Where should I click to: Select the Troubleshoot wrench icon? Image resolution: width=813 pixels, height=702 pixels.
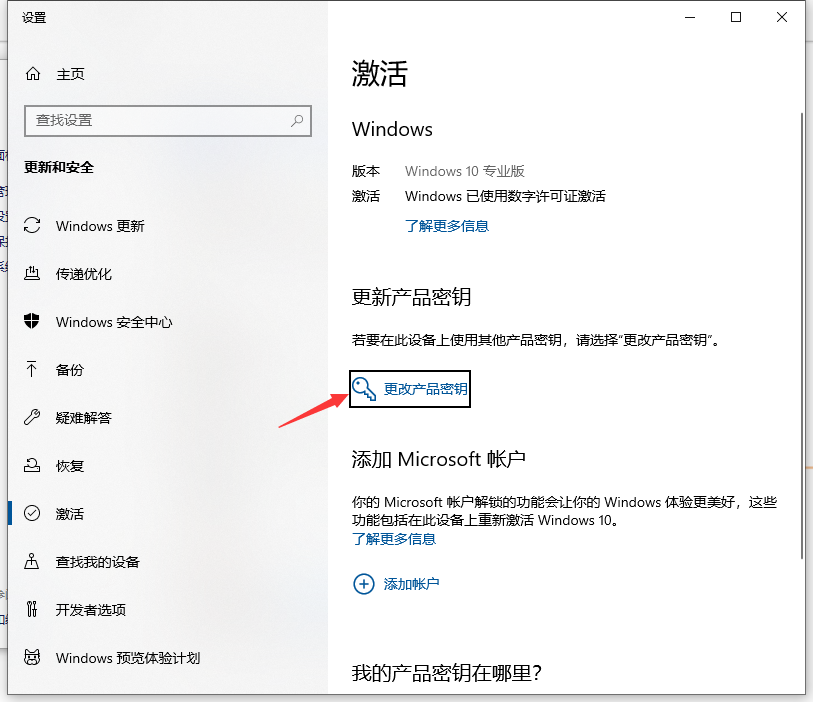(32, 418)
